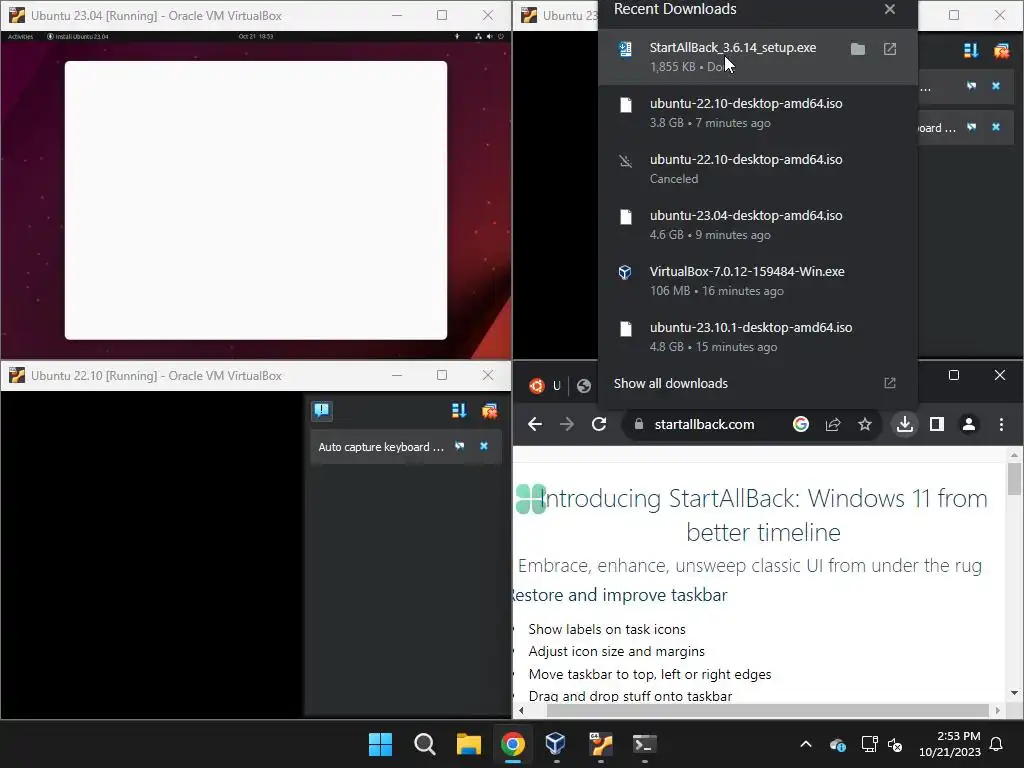
Task: Switch to Chrome on the taskbar
Action: point(513,744)
